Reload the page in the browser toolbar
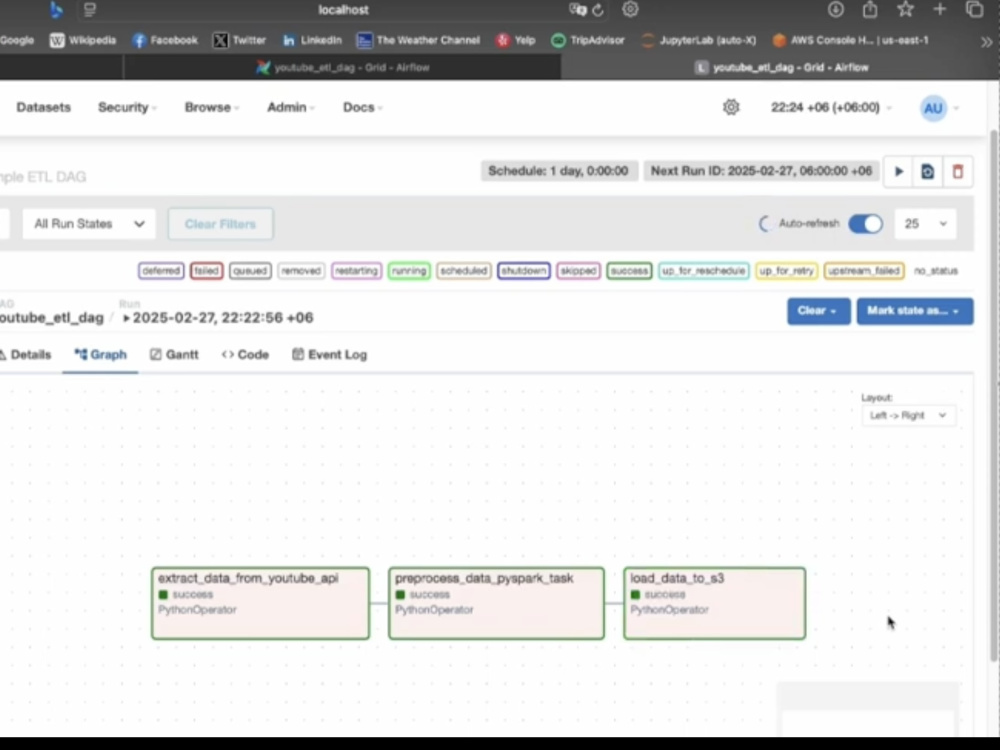The width and height of the screenshot is (1000, 750). [598, 10]
